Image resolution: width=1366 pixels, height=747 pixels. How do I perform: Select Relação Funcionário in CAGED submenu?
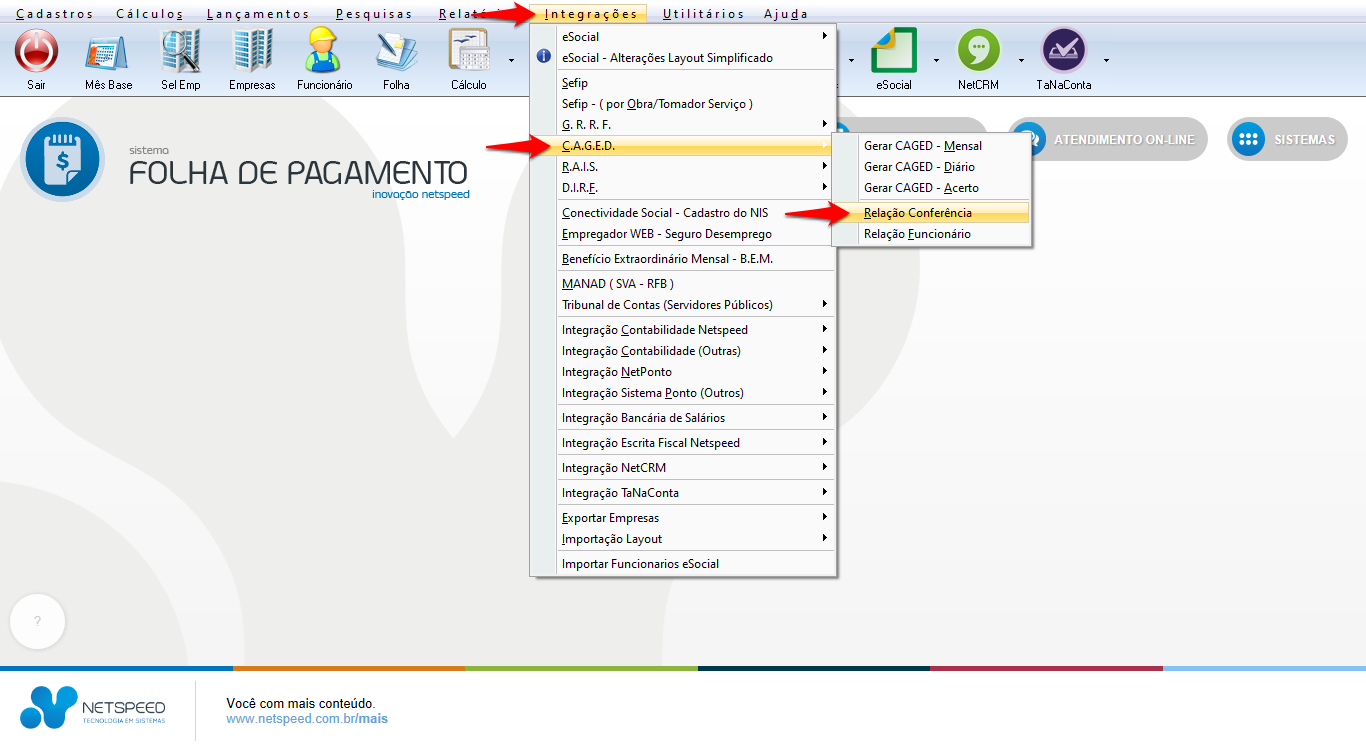[x=931, y=234]
